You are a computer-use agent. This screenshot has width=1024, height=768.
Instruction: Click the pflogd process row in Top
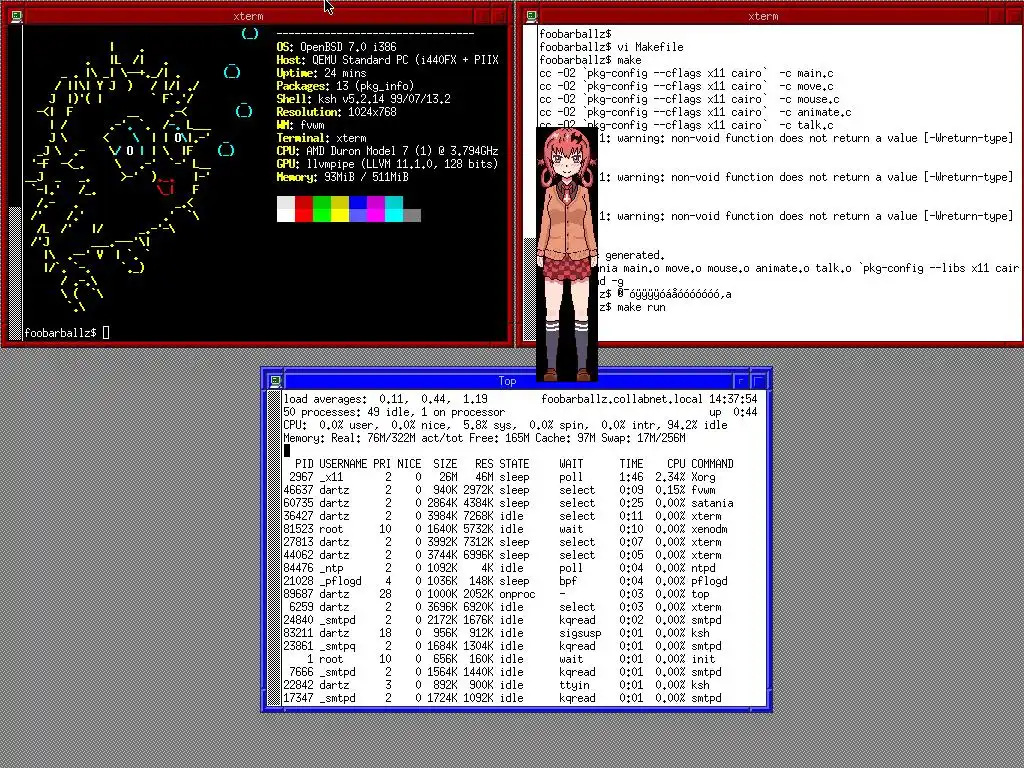point(509,581)
